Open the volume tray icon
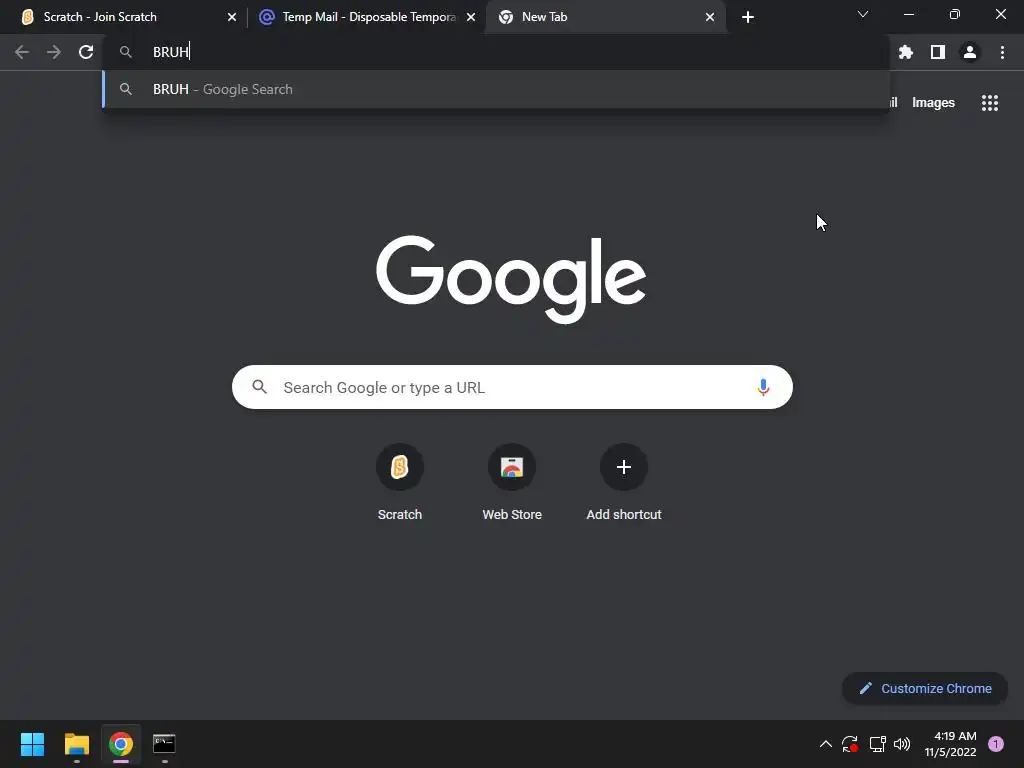Image resolution: width=1024 pixels, height=768 pixels. [902, 744]
